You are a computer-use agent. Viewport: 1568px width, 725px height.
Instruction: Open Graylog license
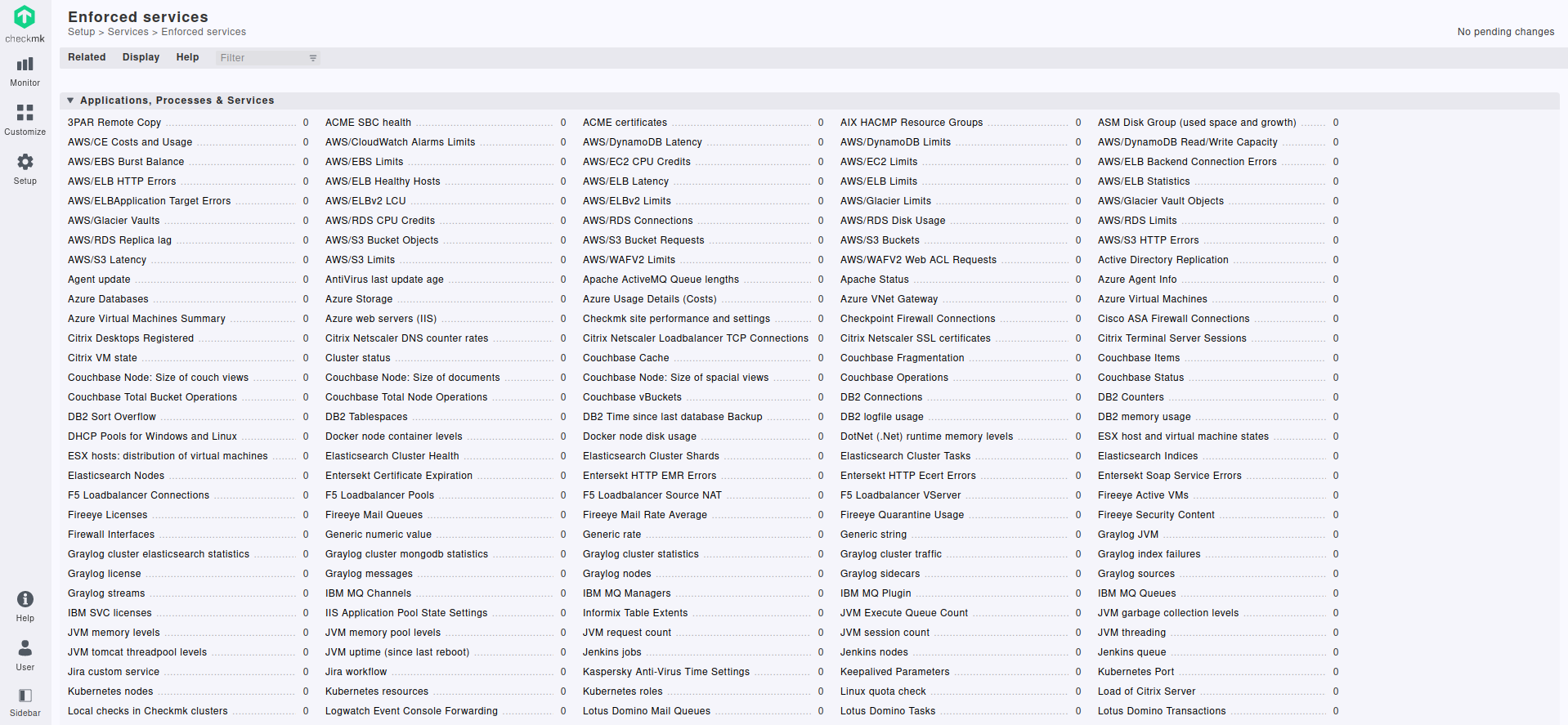(x=105, y=574)
